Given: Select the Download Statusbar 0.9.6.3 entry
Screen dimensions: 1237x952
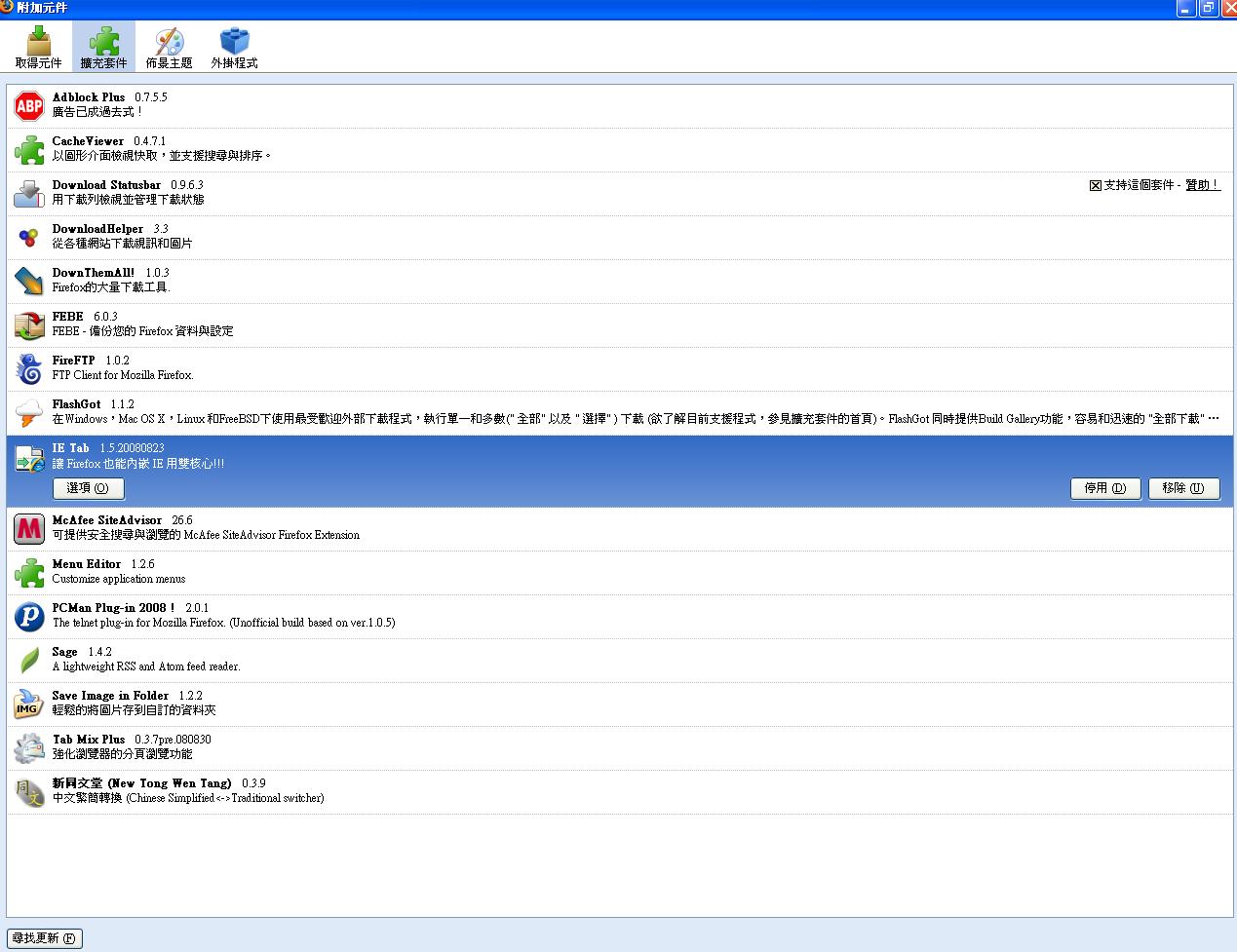Looking at the screenshot, I should [620, 194].
